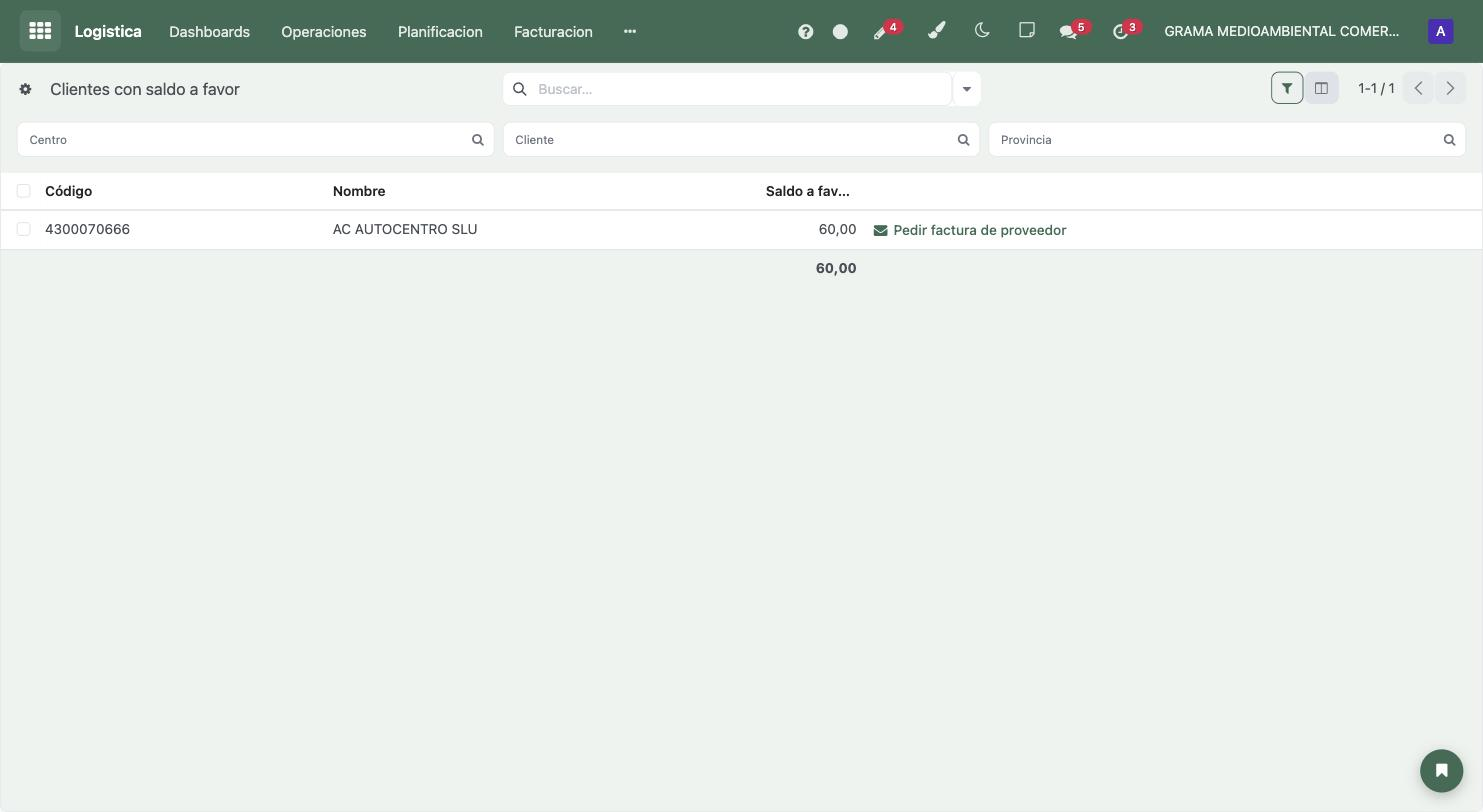Toggle dark mode moon icon
Screen dimensions: 1483x812
pyautogui.click(x=981, y=31)
